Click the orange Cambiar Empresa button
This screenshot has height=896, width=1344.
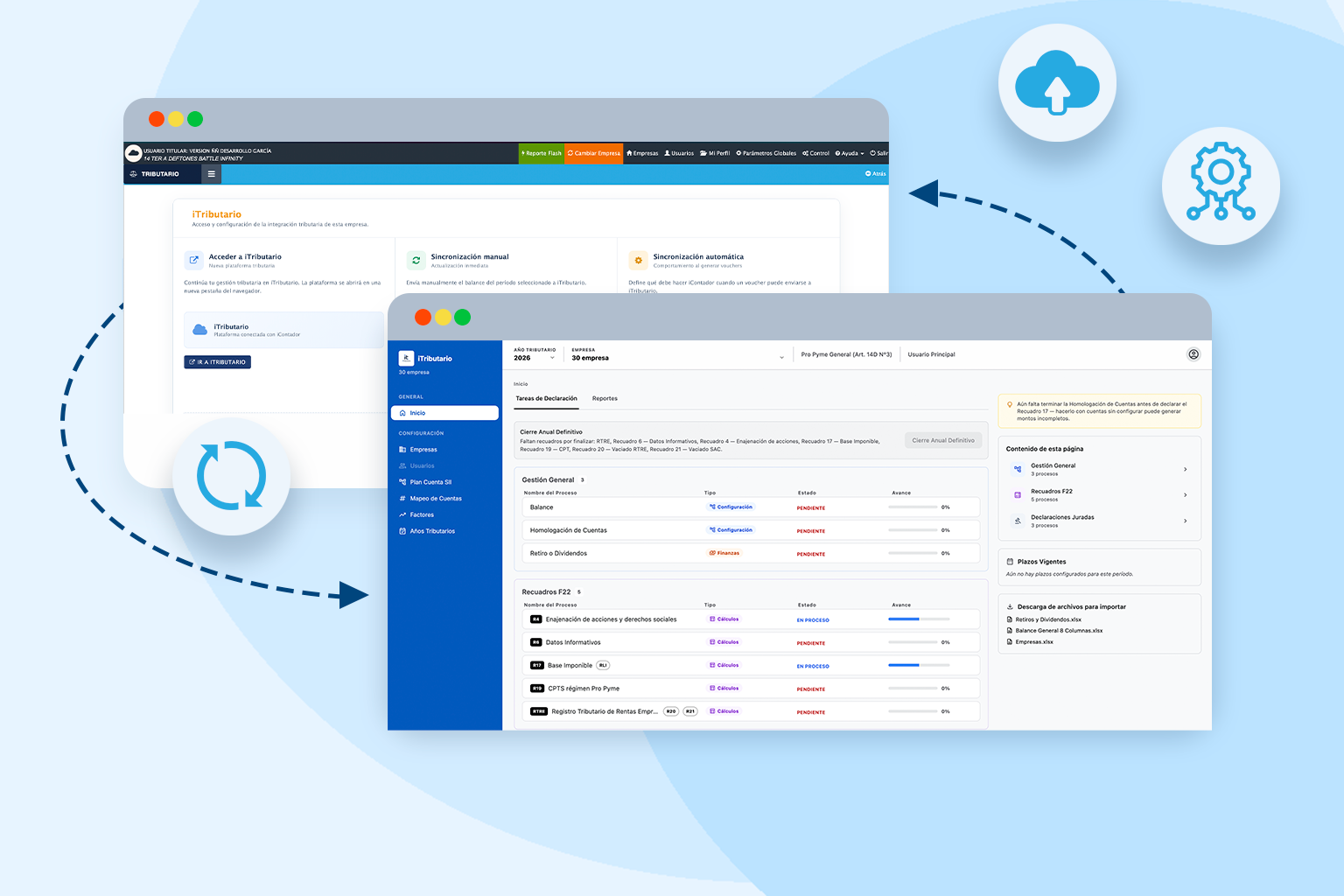(594, 153)
